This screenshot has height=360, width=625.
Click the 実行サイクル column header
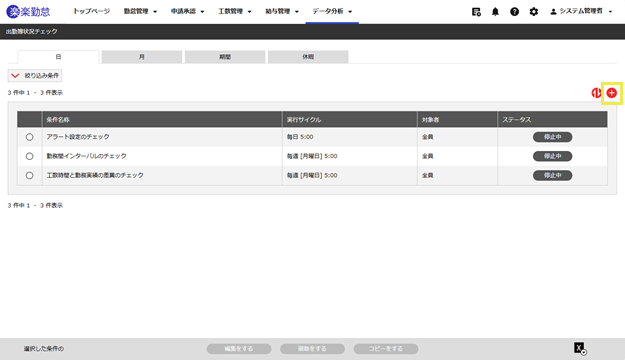[350, 120]
